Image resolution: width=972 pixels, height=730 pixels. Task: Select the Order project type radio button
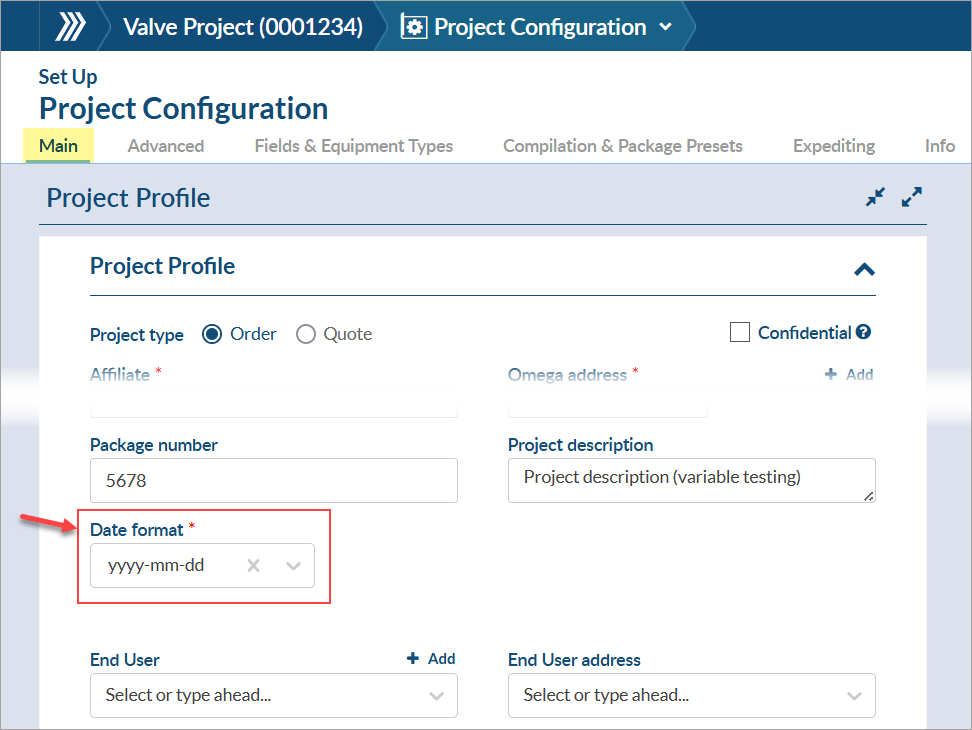click(x=212, y=334)
